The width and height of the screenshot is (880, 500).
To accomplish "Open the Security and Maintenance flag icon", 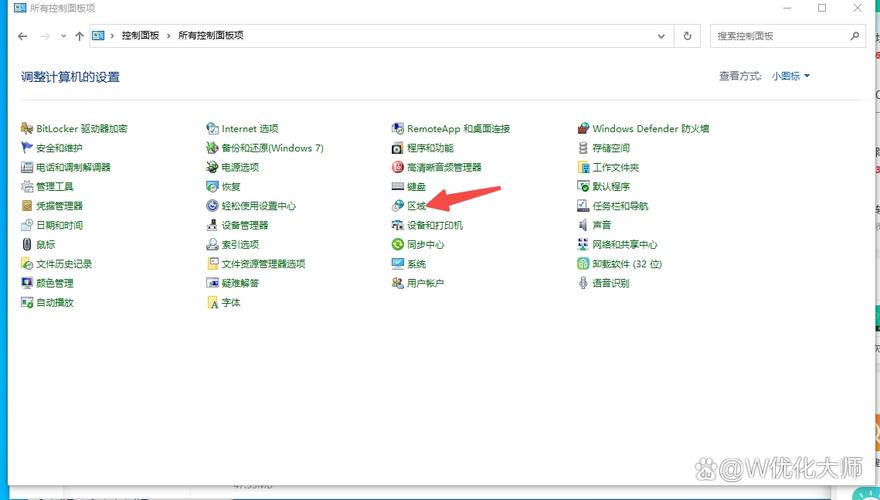I will tap(27, 148).
